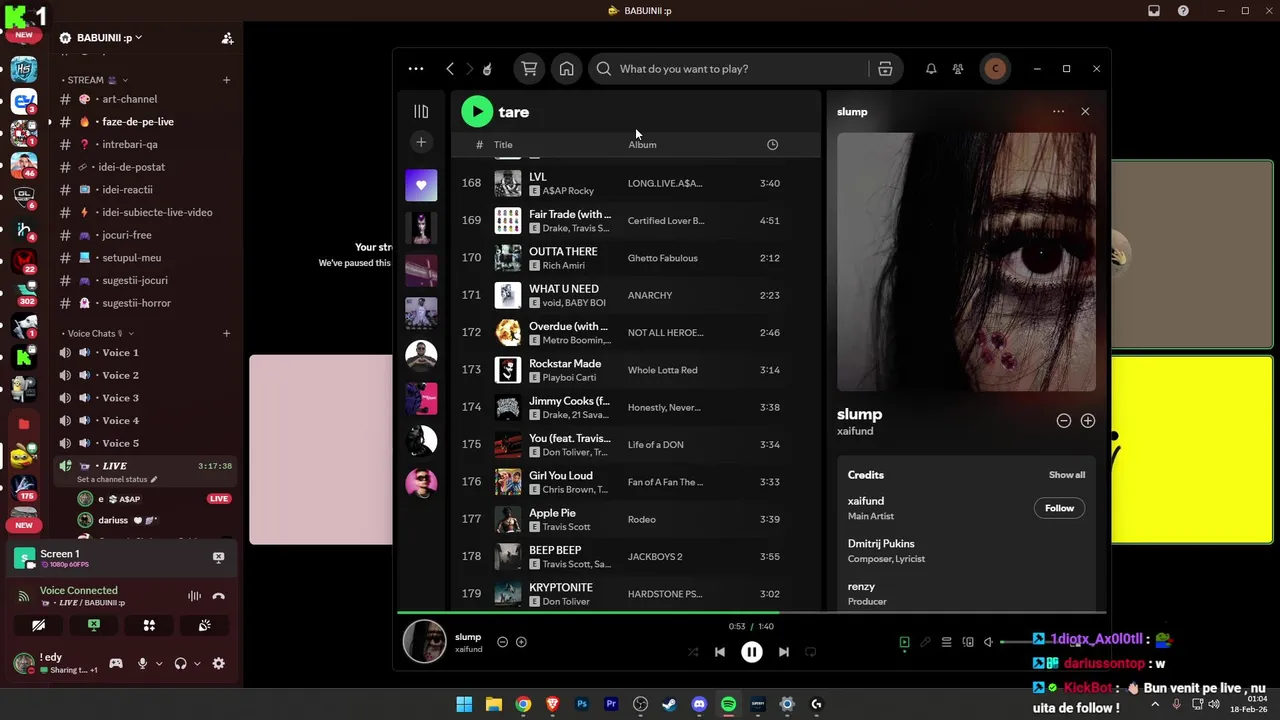This screenshot has height=720, width=1280.
Task: Toggle shuffle in Spotify player bar
Action: [x=693, y=652]
